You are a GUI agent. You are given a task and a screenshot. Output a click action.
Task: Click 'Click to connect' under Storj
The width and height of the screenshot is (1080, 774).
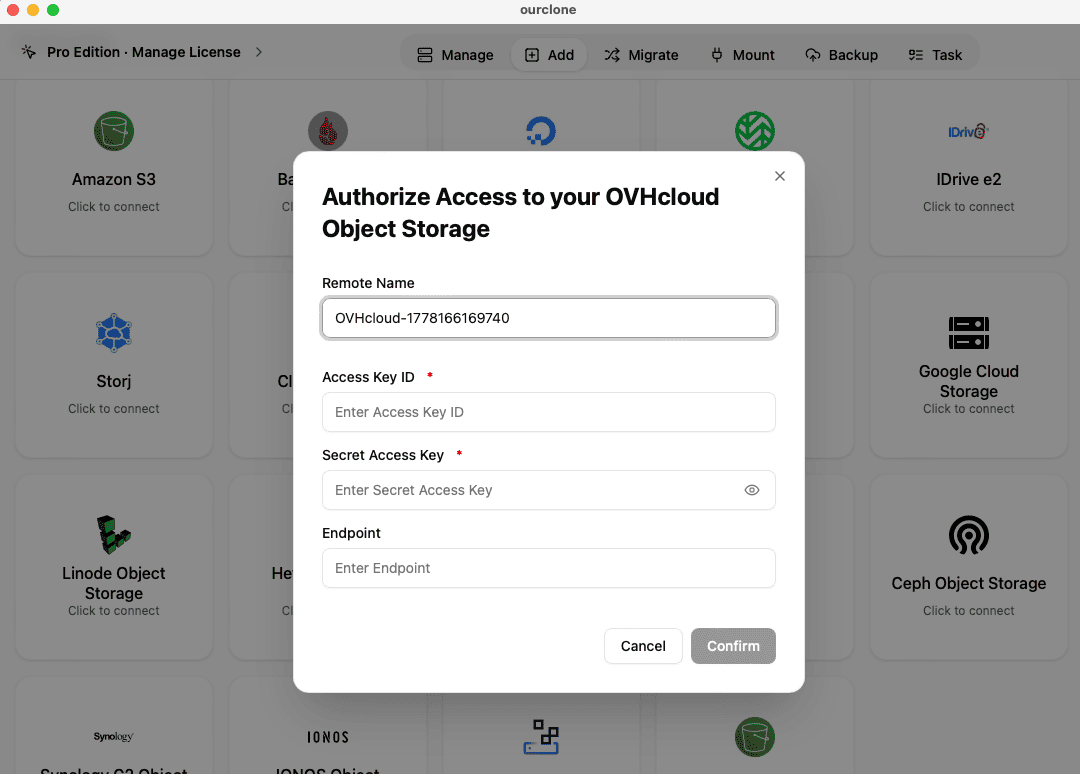[114, 409]
